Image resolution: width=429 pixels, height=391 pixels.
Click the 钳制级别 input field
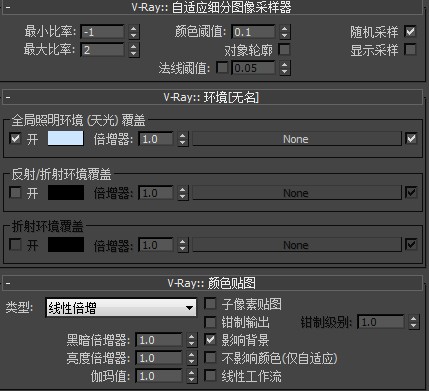[x=381, y=322]
